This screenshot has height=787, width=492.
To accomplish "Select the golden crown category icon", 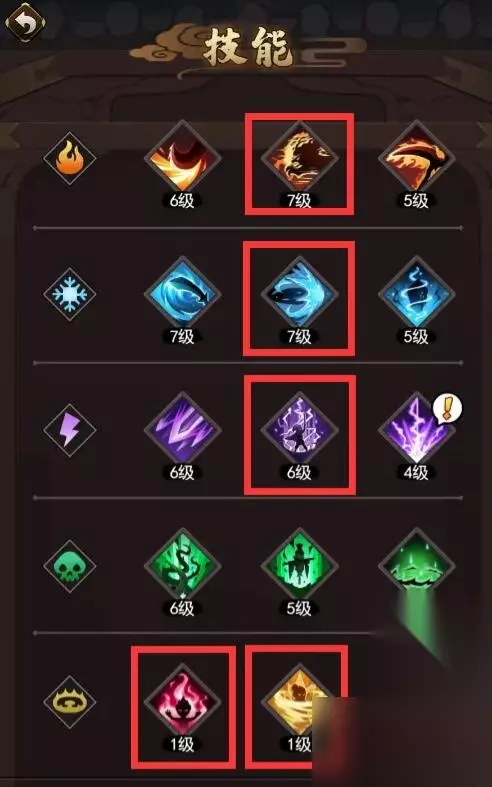I will (x=70, y=702).
